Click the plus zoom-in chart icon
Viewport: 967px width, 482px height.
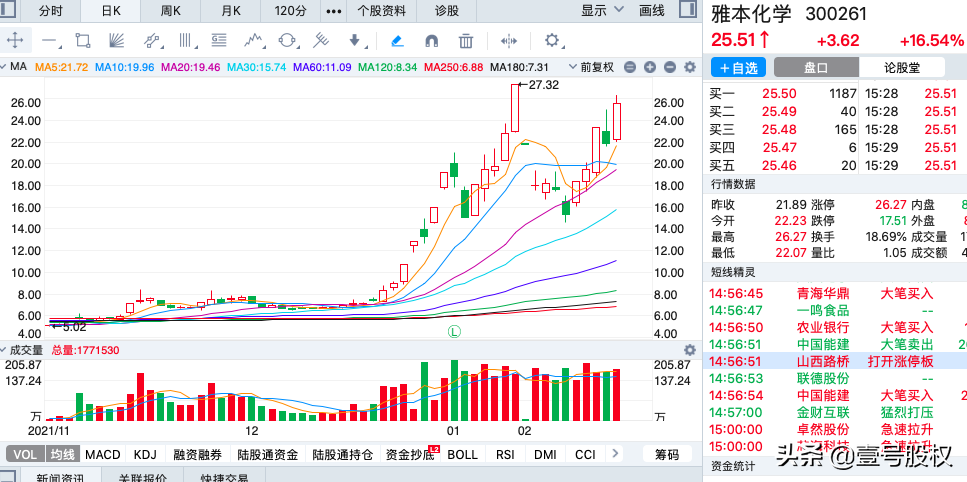coord(649,67)
